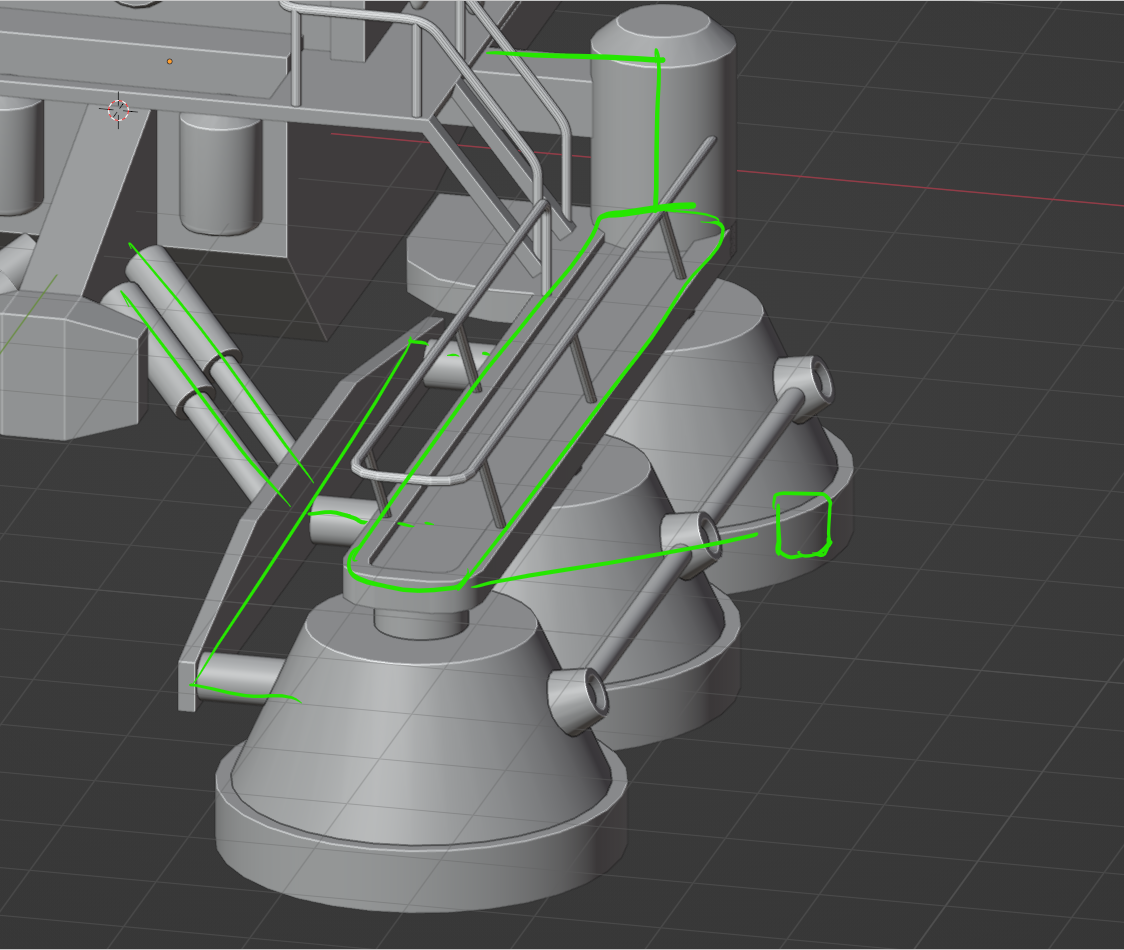The image size is (1124, 950).
Task: Click the red-white 3D cursor crosshair
Action: click(x=119, y=109)
